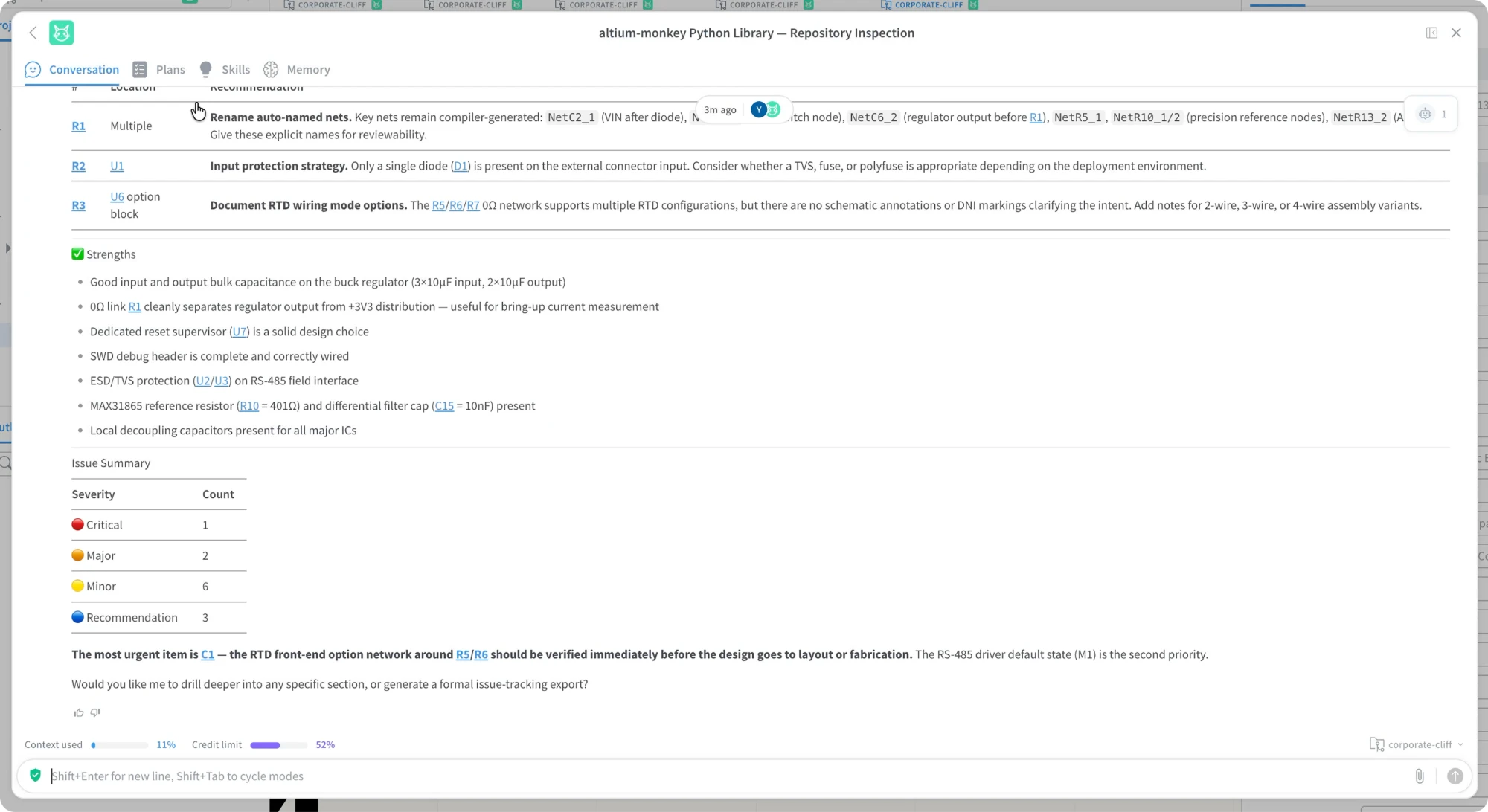Switch to the Skills tab

225,69
